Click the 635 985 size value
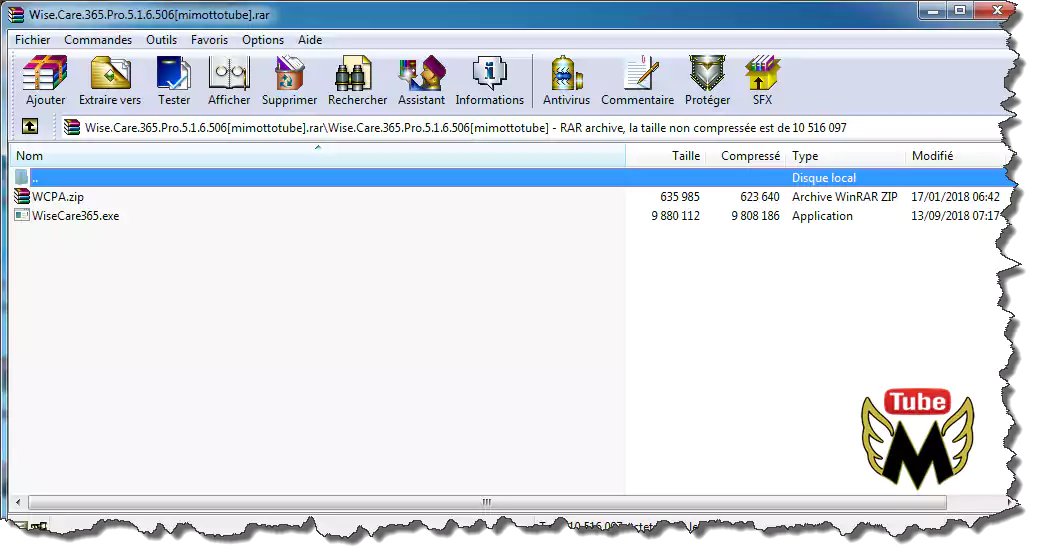1043x560 pixels. 680,197
